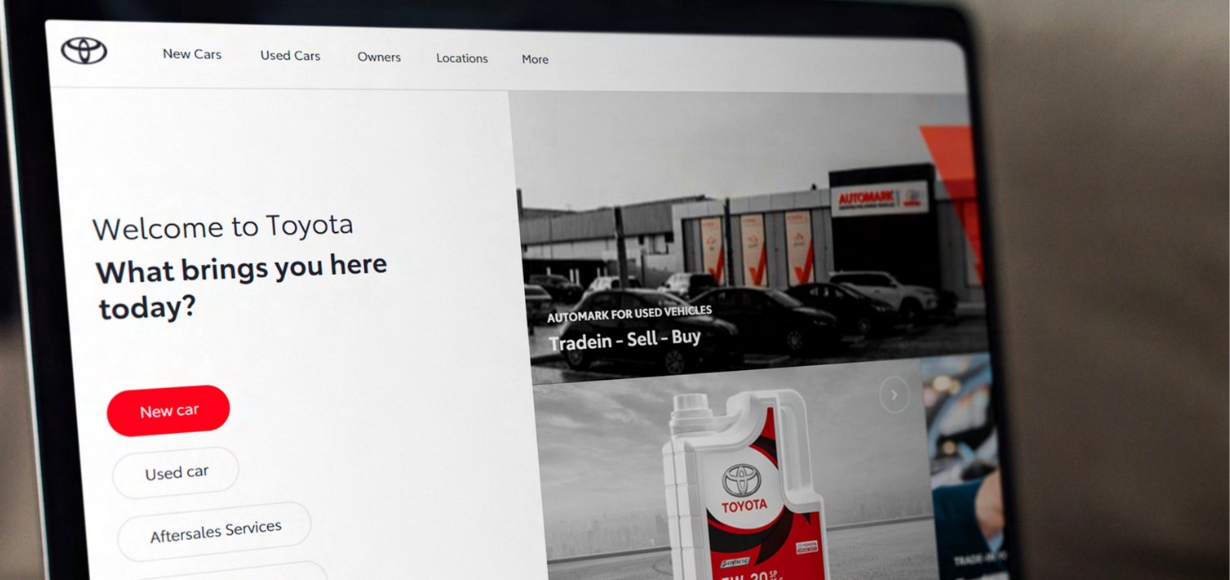Choose the Used car option

click(x=176, y=472)
